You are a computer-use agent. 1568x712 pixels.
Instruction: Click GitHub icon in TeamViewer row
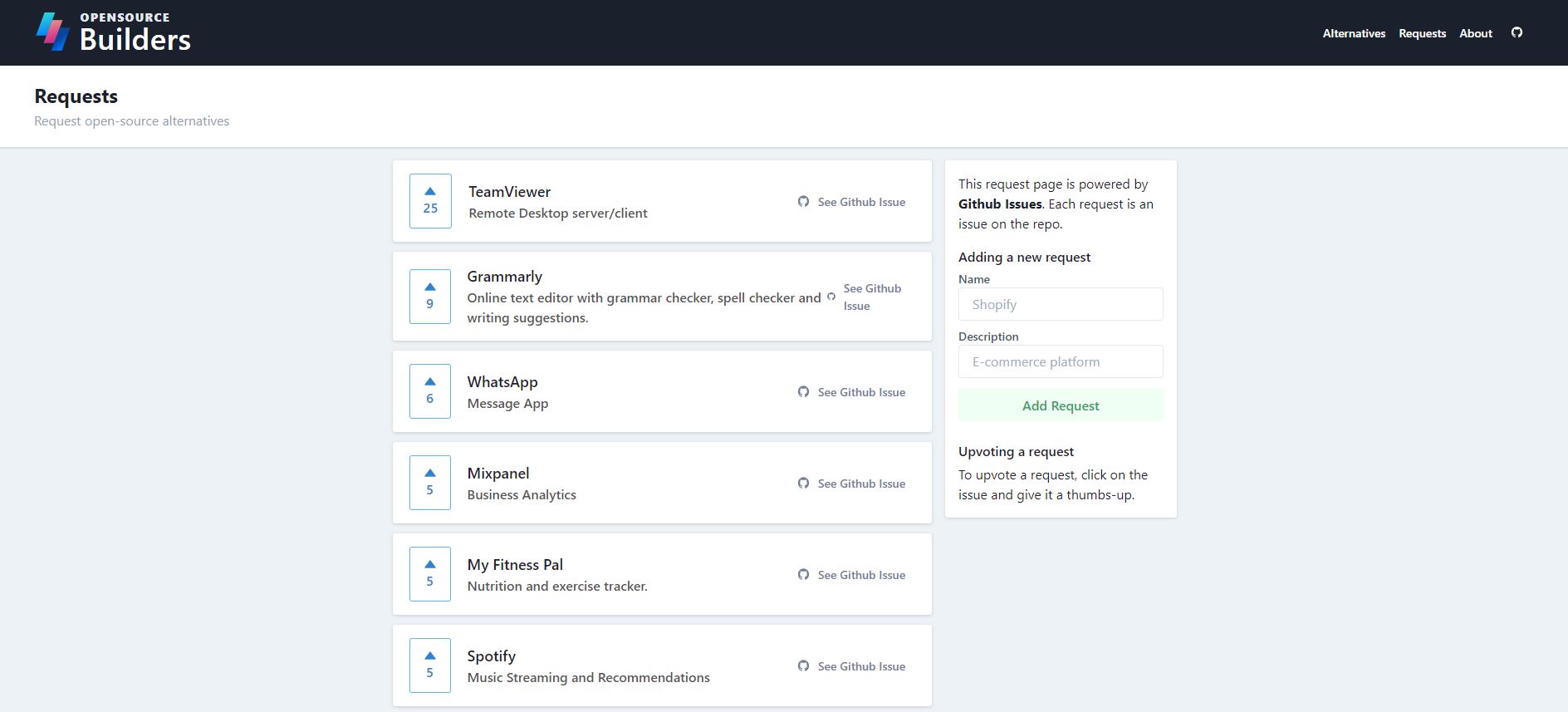coord(803,201)
